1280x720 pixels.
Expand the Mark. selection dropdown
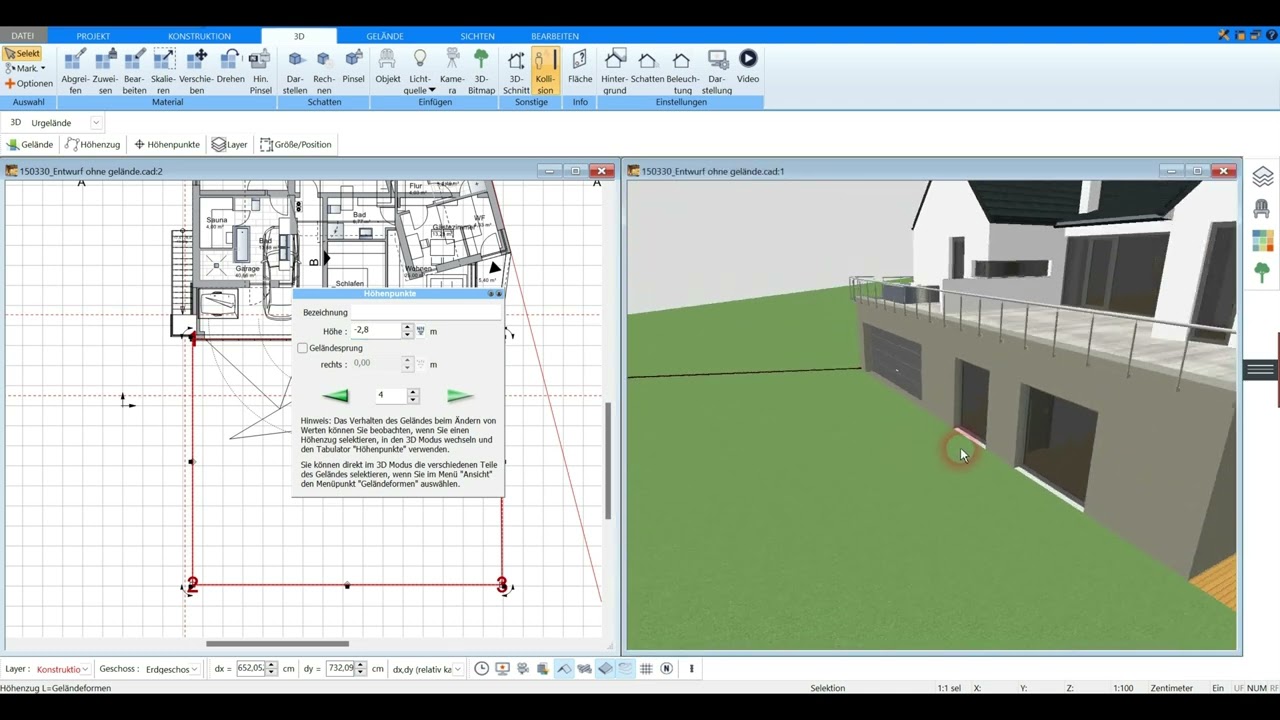(43, 68)
